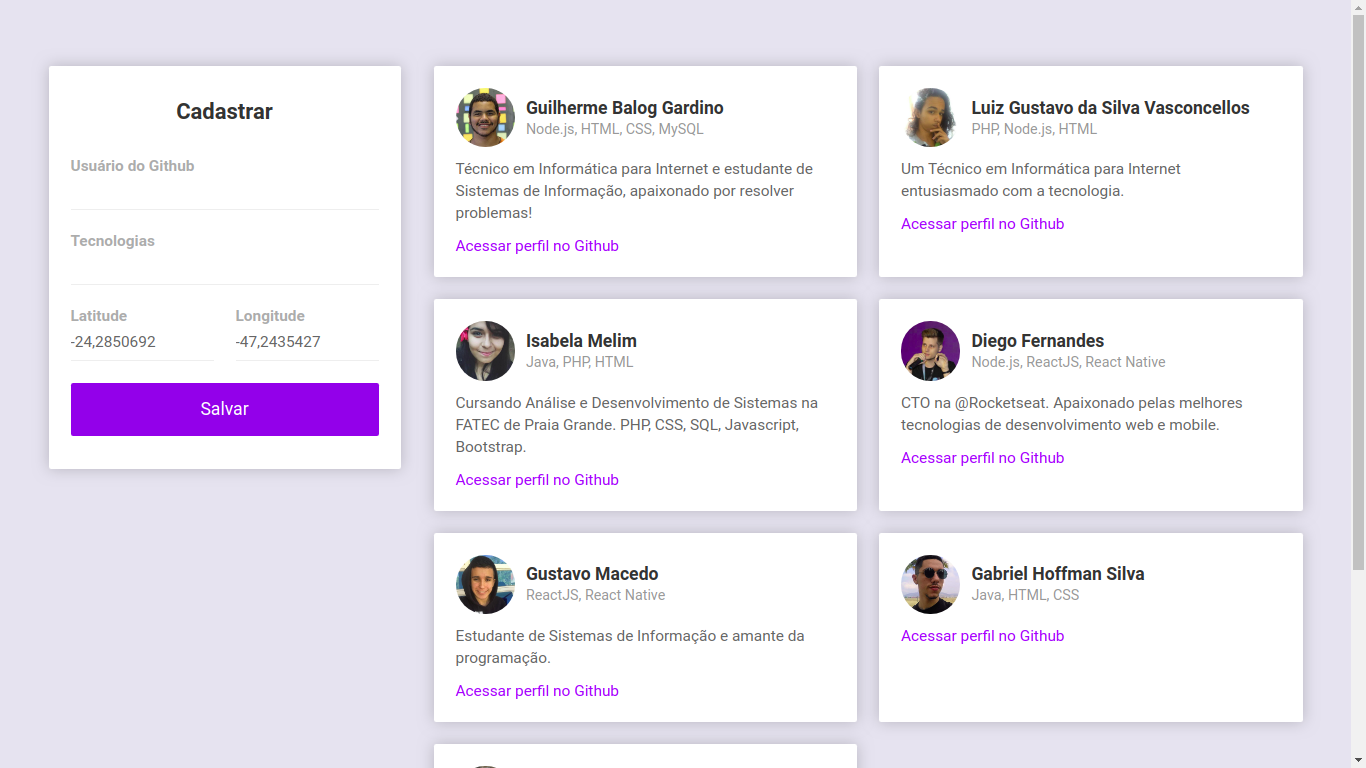
Task: Click the techs text Node.js, HTML, CSS, MySQL
Action: click(x=615, y=129)
